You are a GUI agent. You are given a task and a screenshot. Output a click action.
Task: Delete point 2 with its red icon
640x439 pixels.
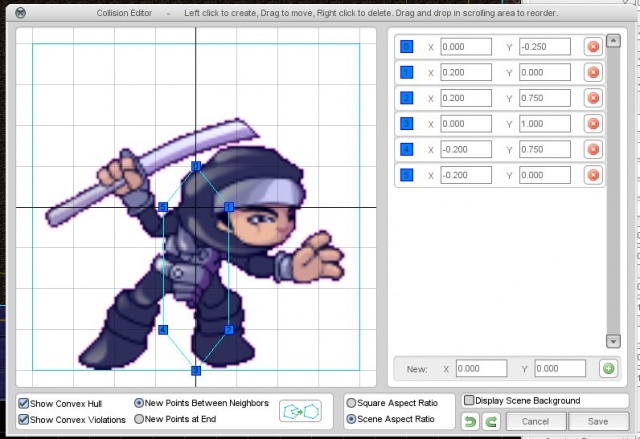[593, 98]
